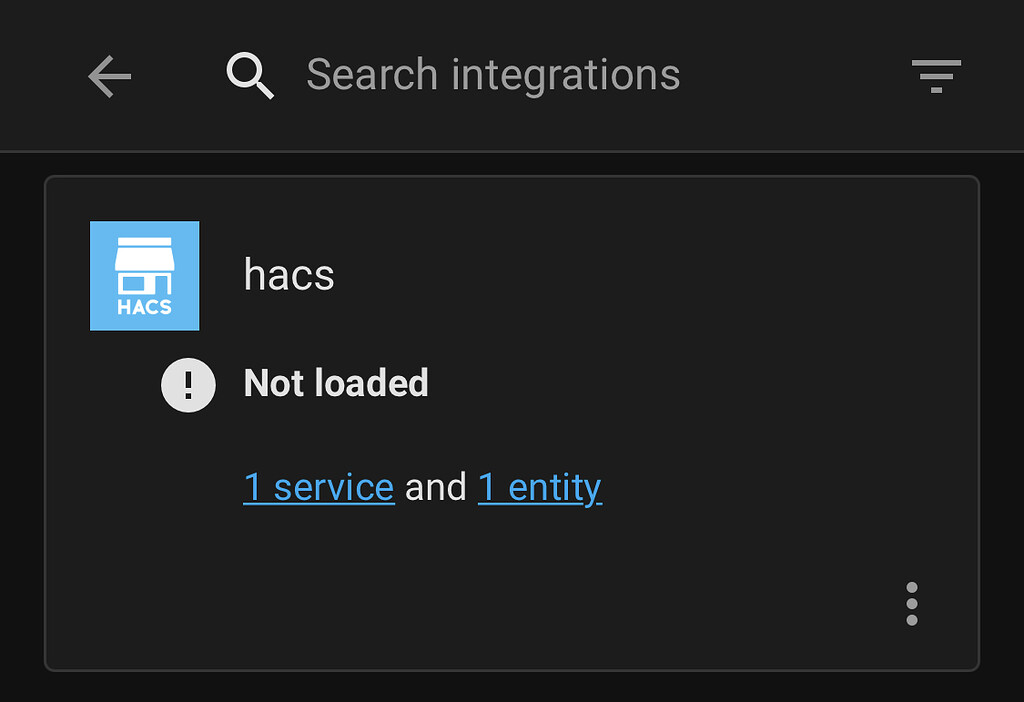Screen dimensions: 1024x702
Task: Open the integration filter dropdown
Action: [935, 74]
